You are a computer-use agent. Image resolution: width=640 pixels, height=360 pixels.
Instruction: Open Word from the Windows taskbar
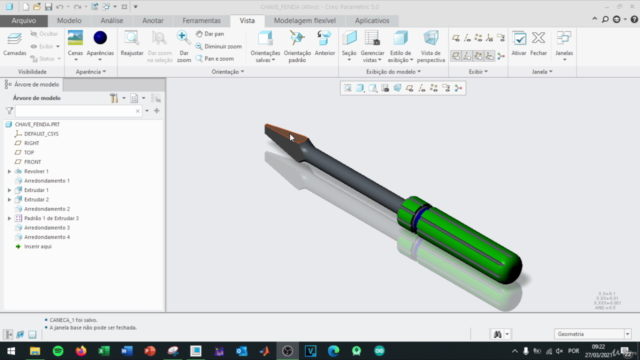point(127,351)
